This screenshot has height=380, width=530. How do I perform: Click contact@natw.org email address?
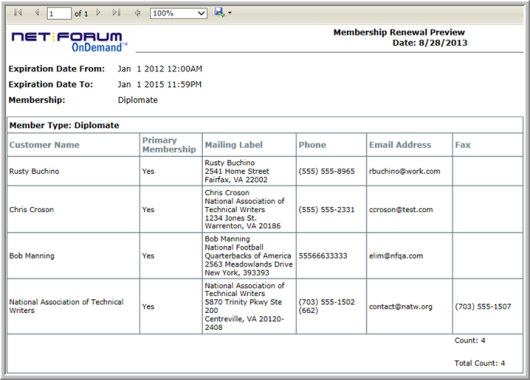click(401, 307)
